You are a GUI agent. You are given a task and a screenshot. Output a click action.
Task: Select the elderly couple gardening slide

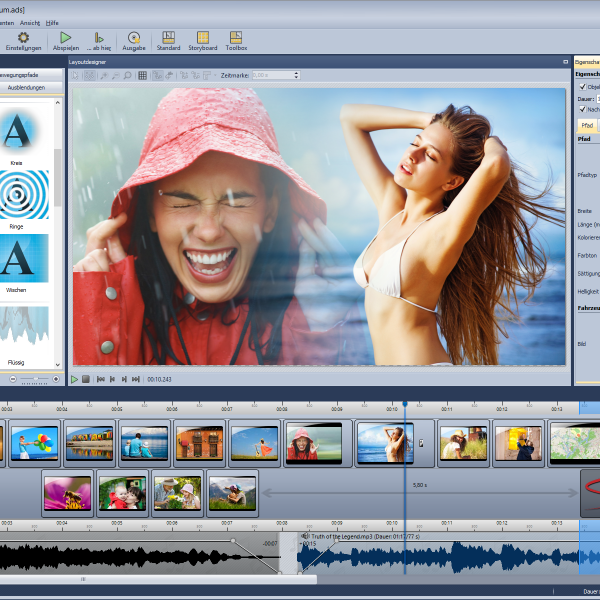click(178, 493)
